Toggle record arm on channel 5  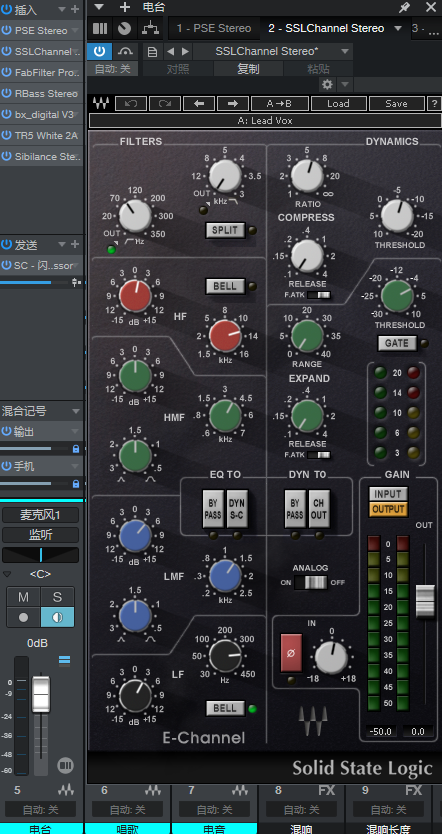coord(23,617)
